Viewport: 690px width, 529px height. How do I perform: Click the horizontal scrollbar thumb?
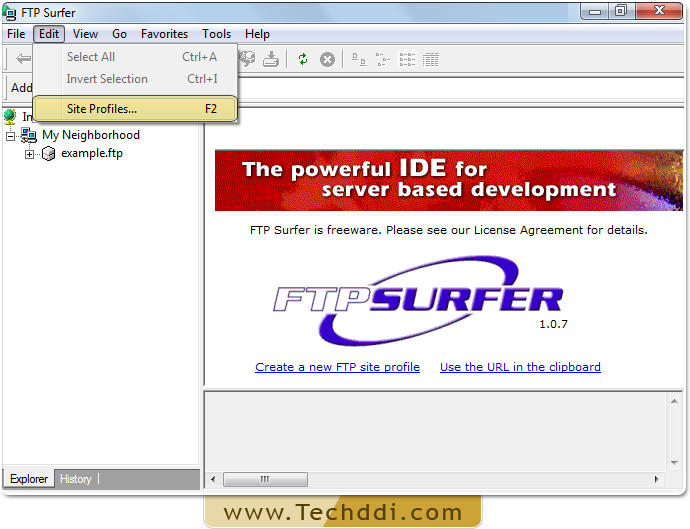pyautogui.click(x=265, y=479)
